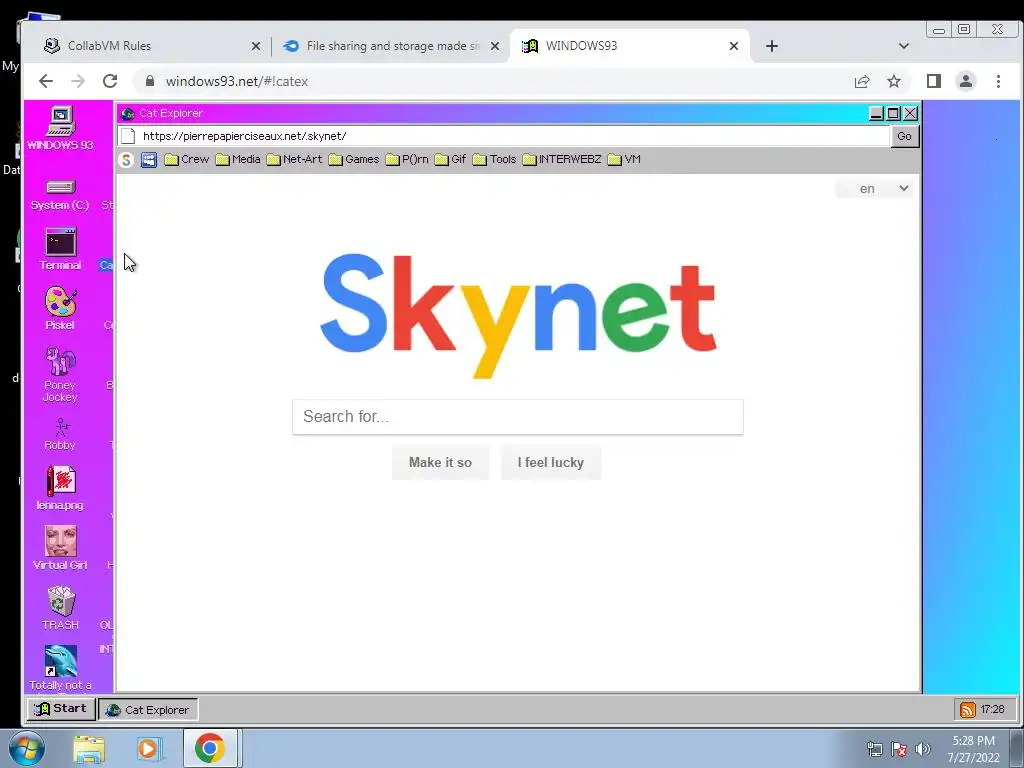Open the Media bookmarks folder

pyautogui.click(x=238, y=159)
